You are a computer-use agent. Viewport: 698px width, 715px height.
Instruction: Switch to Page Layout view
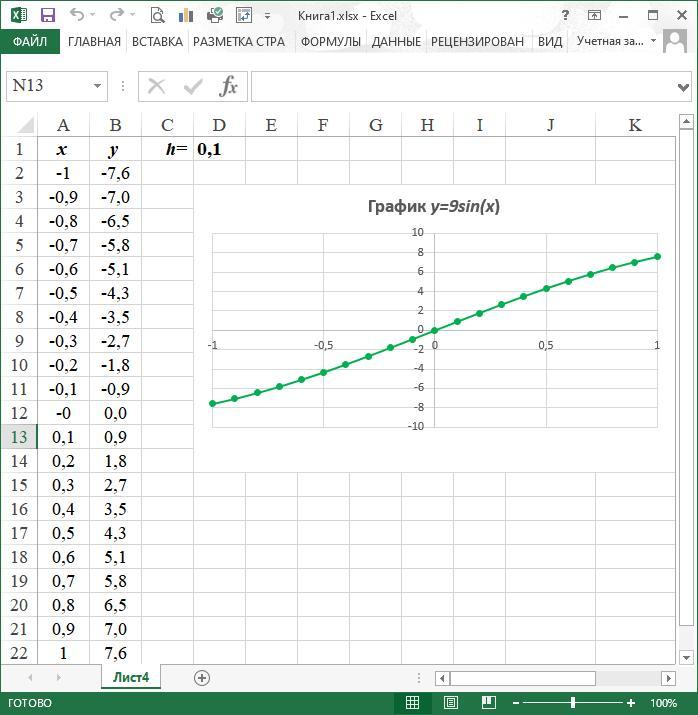(x=450, y=703)
